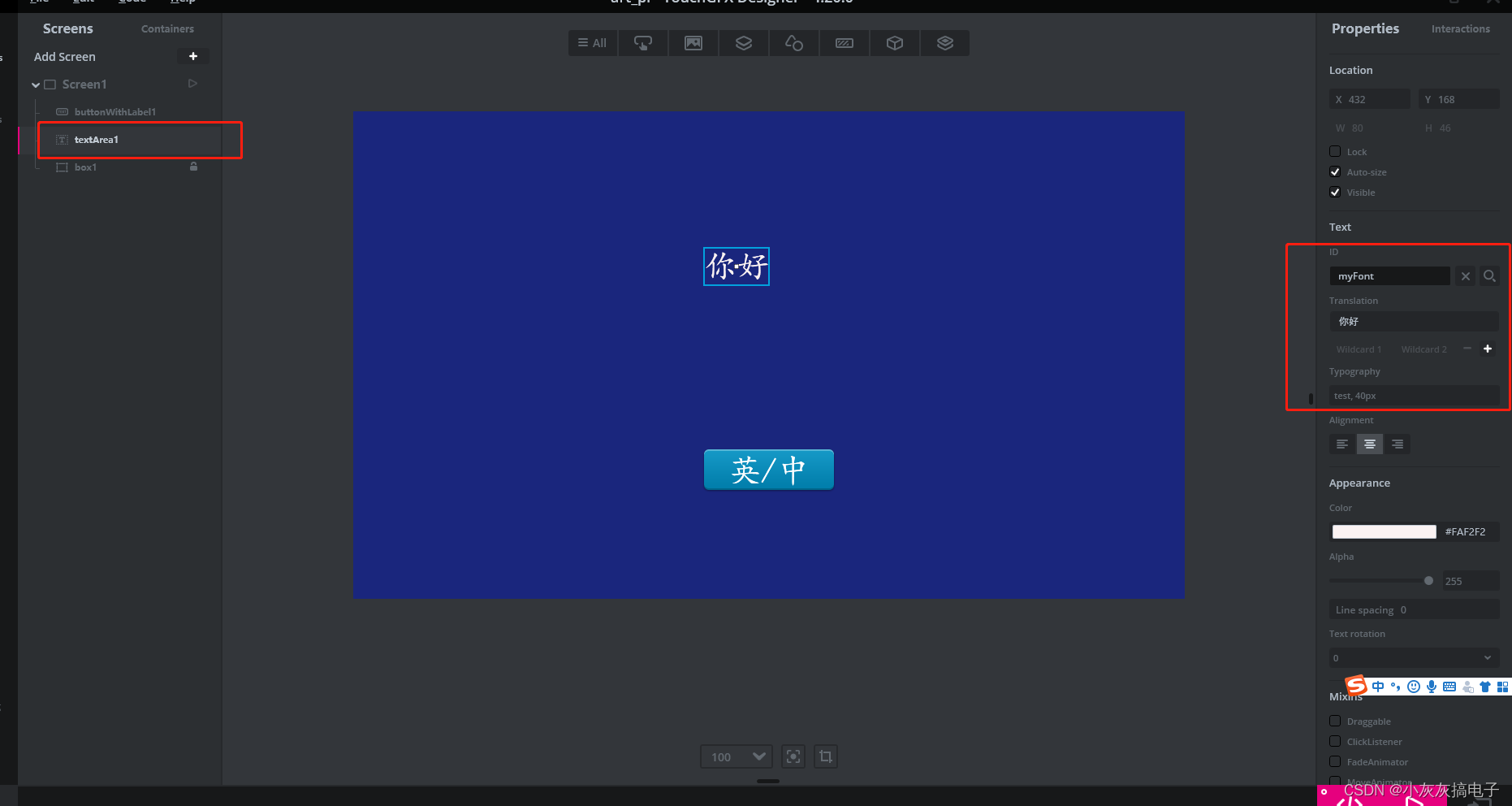Collapse the Screen1 tree node
This screenshot has width=1512, height=806.
click(35, 84)
